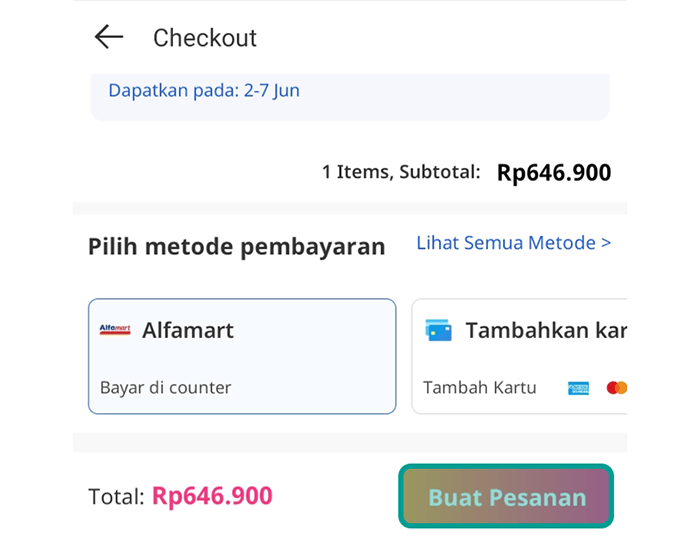Select Alfamart payment option card
This screenshot has width=700, height=539.
[242, 356]
